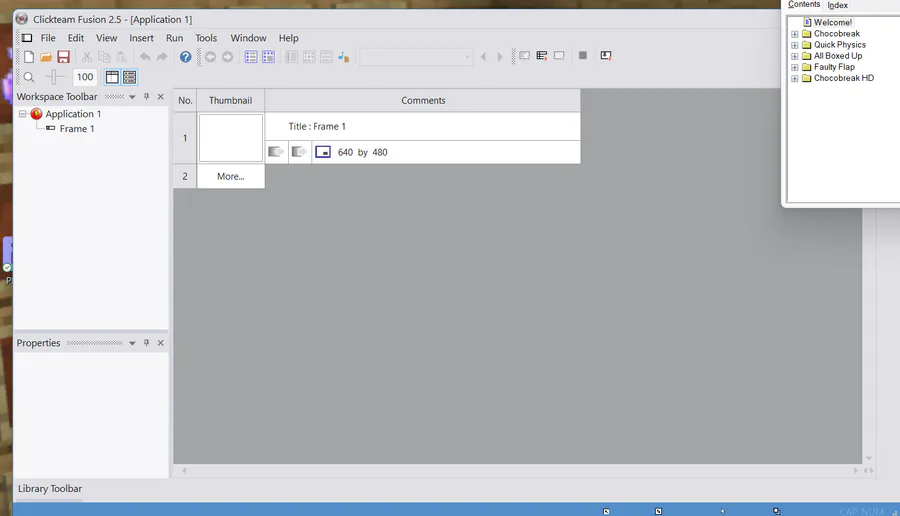The width and height of the screenshot is (900, 516).
Task: Click the fade-in transition button for Frame 1
Action: pos(276,152)
